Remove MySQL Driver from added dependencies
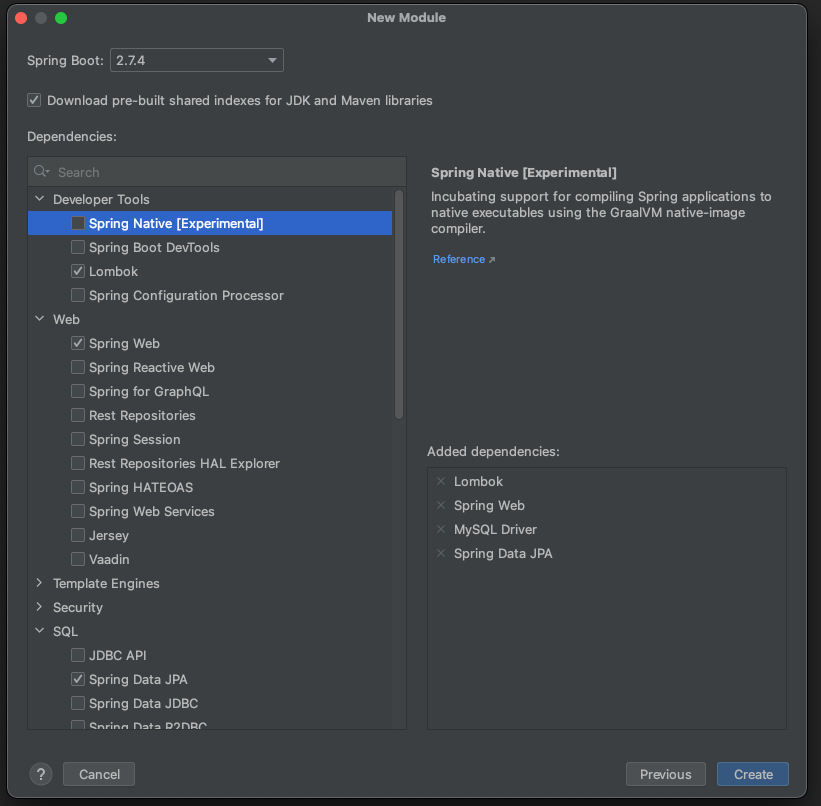This screenshot has height=806, width=821. [441, 529]
